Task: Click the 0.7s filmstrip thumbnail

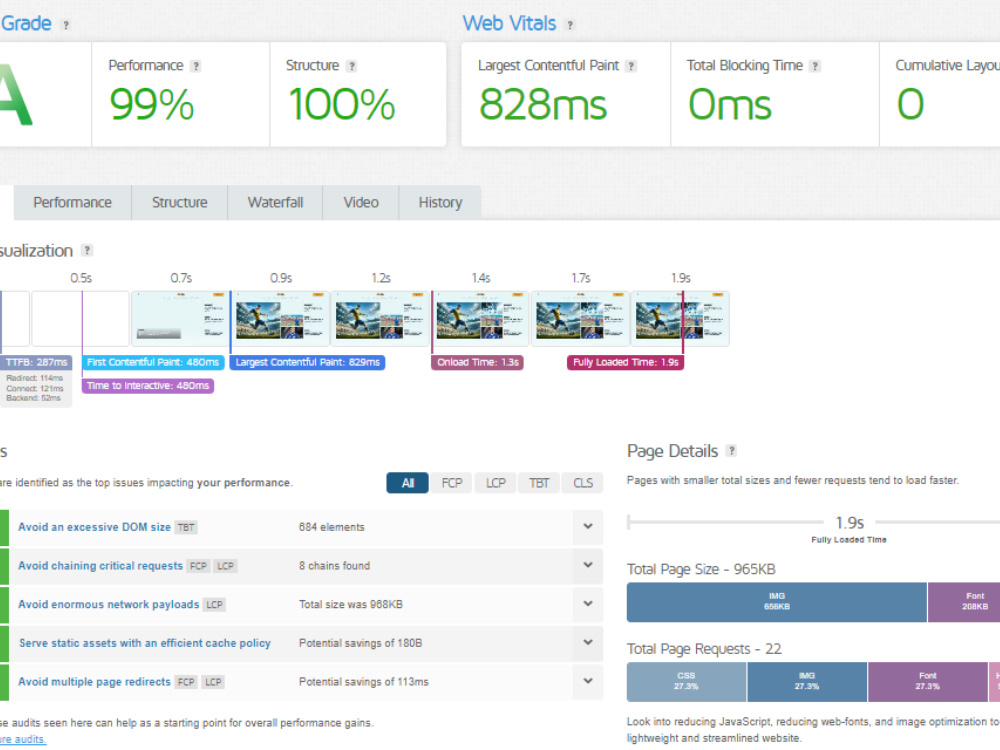Action: point(180,319)
